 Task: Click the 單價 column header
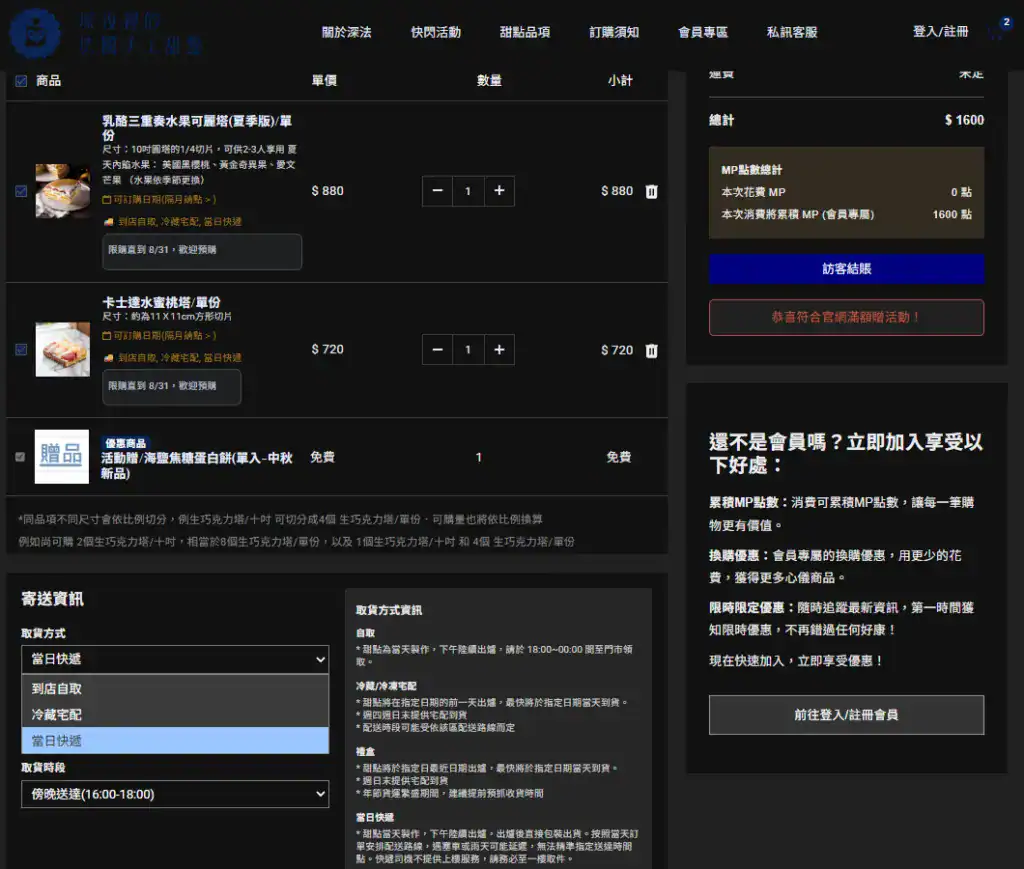[x=324, y=80]
